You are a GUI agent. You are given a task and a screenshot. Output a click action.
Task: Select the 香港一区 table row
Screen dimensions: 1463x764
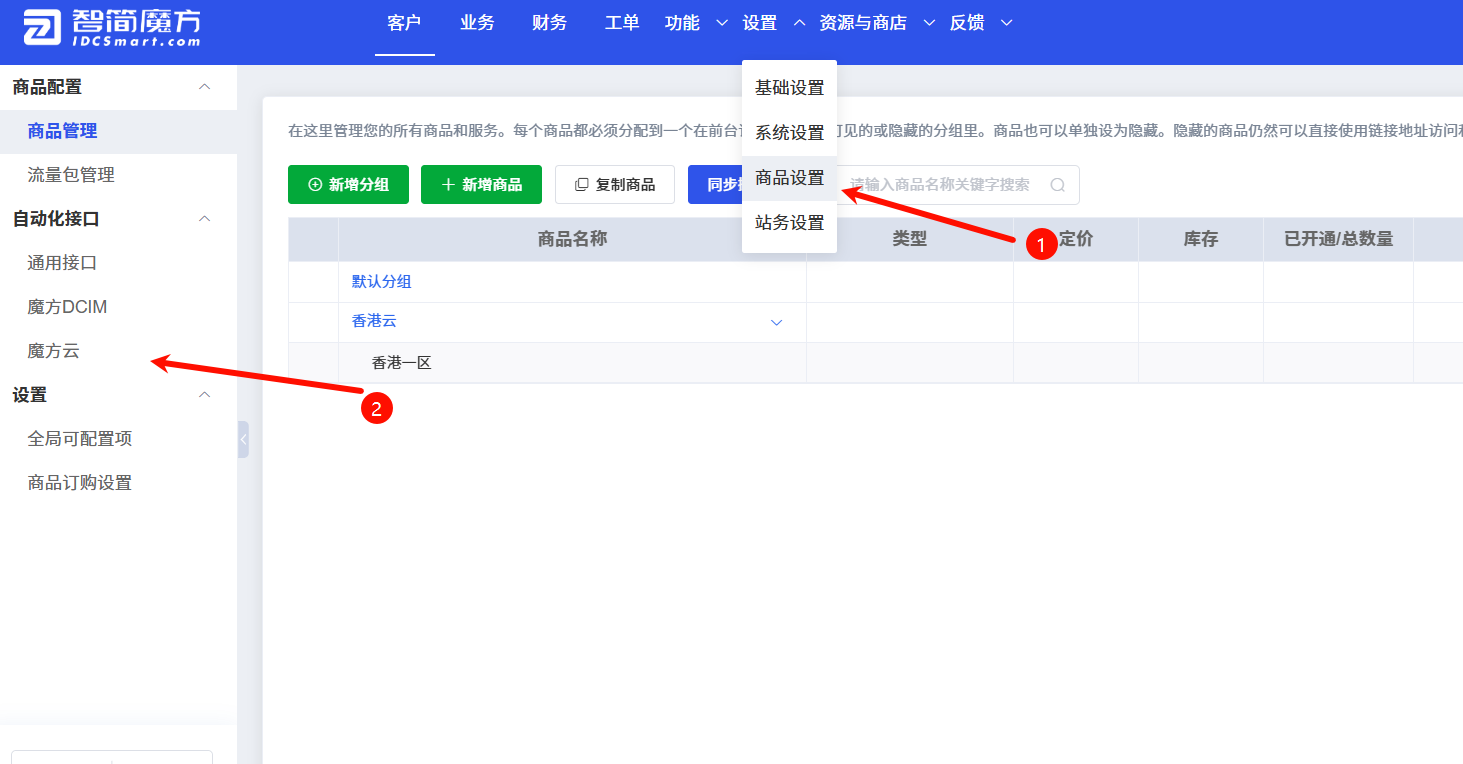pyautogui.click(x=403, y=362)
